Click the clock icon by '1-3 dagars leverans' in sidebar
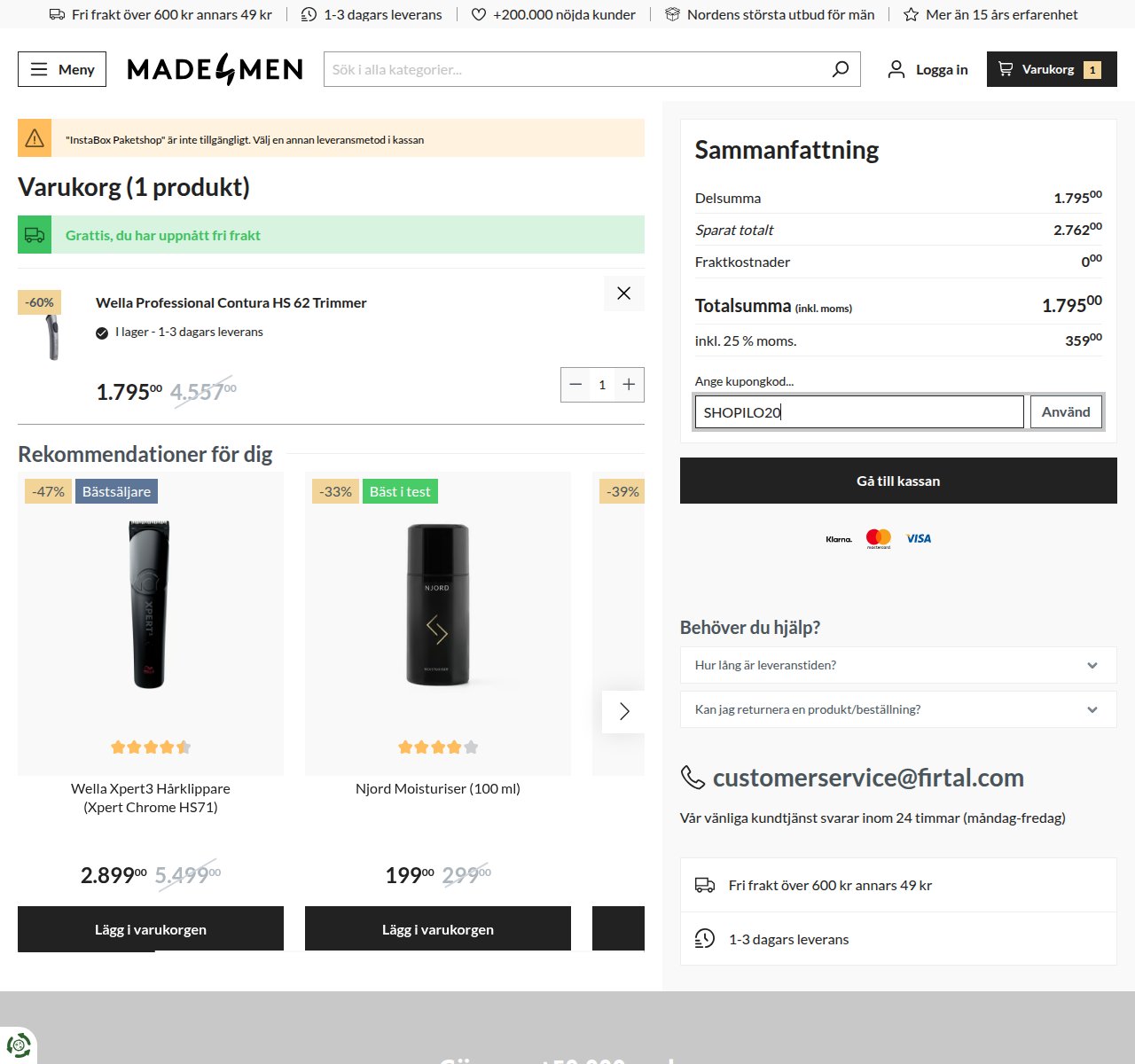Screen dimensions: 1135x1064 [705, 939]
